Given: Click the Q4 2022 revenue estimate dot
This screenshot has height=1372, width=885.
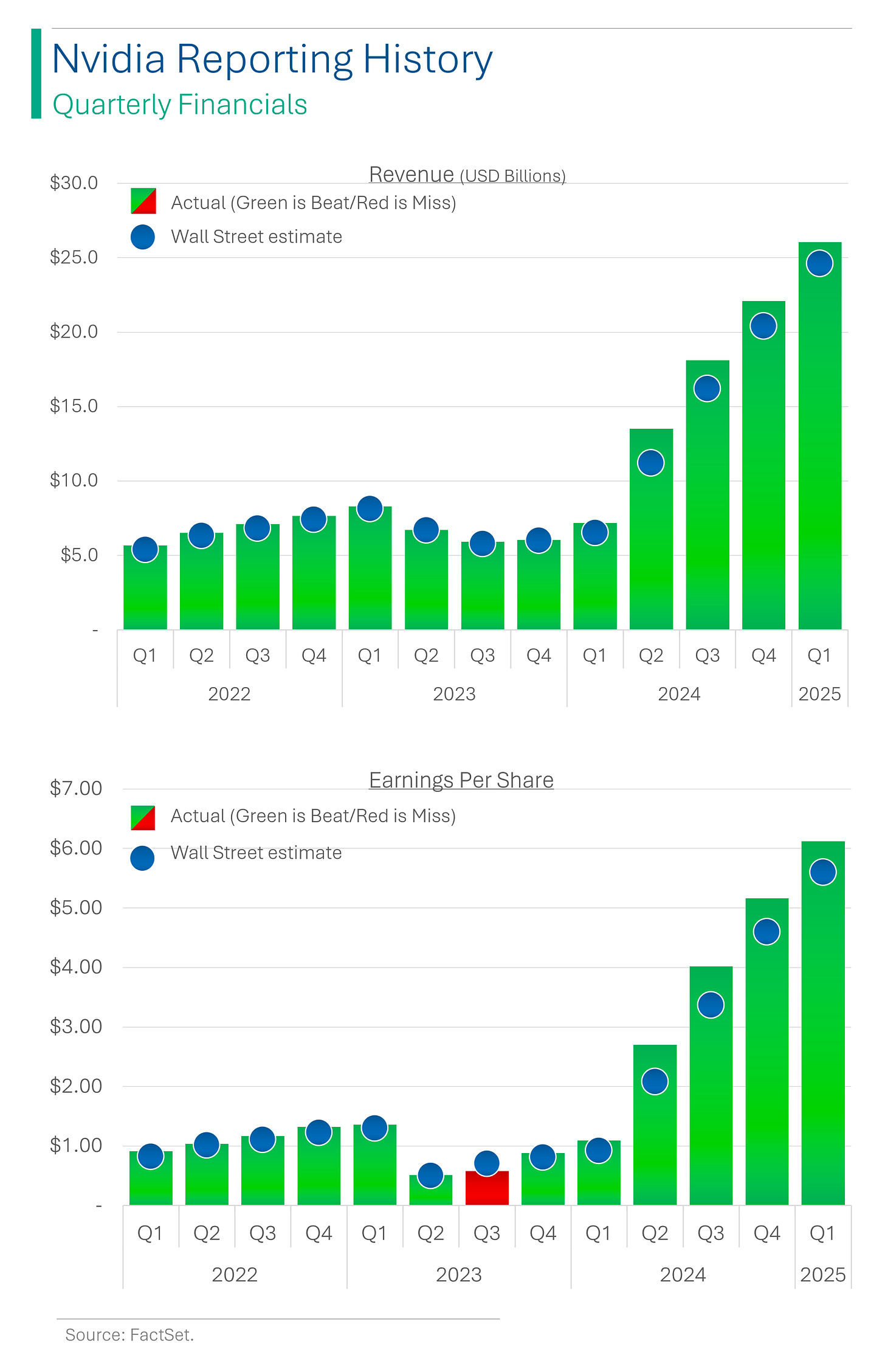Looking at the screenshot, I should 314,519.
